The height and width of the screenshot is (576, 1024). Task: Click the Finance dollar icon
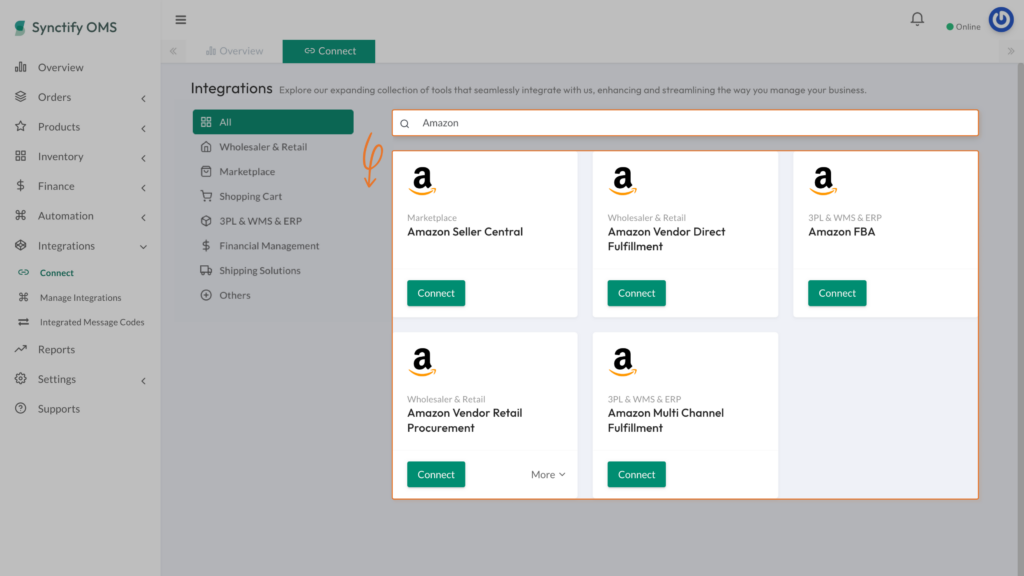21,185
